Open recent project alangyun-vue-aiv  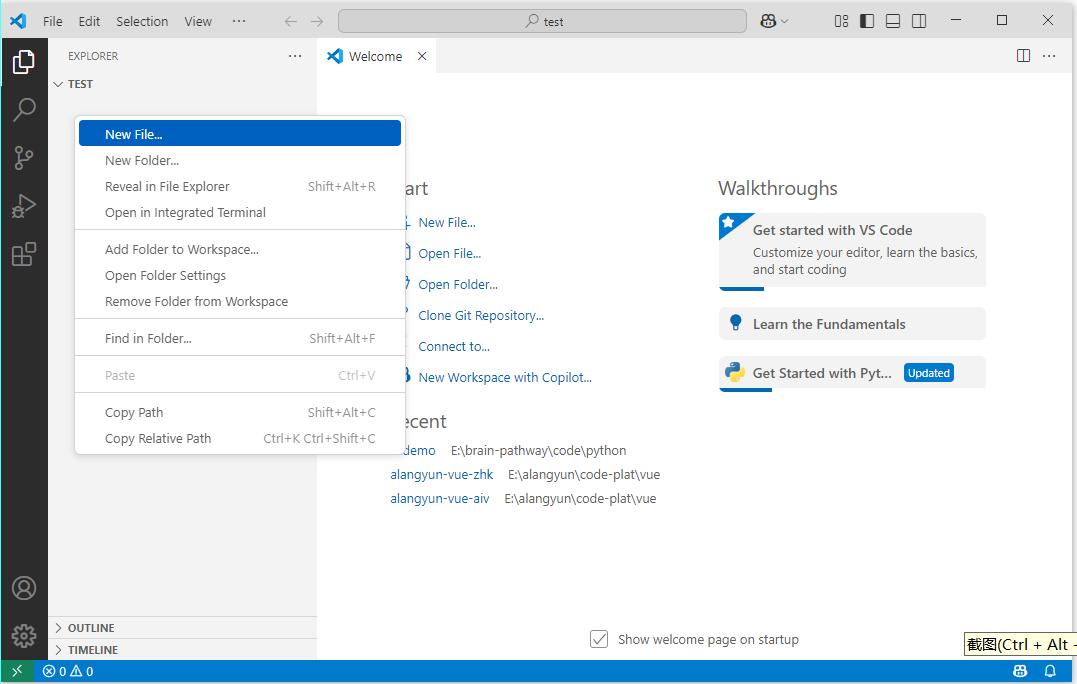point(440,499)
